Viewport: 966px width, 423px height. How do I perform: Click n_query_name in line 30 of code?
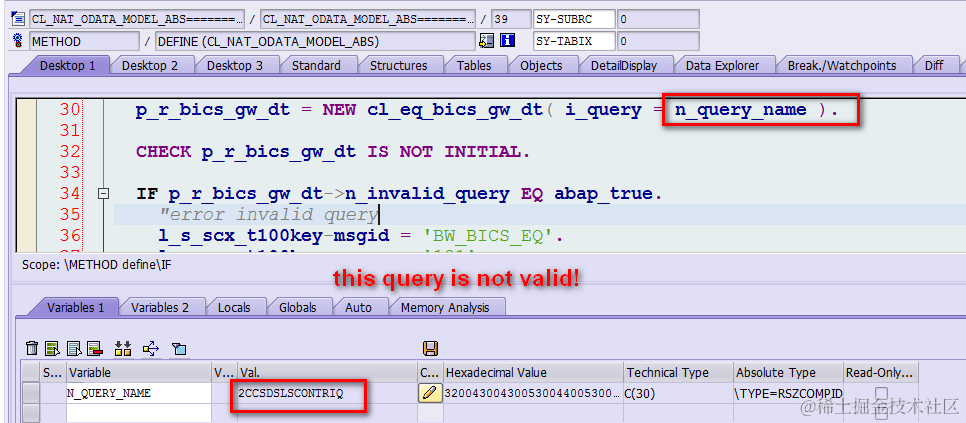click(x=741, y=110)
